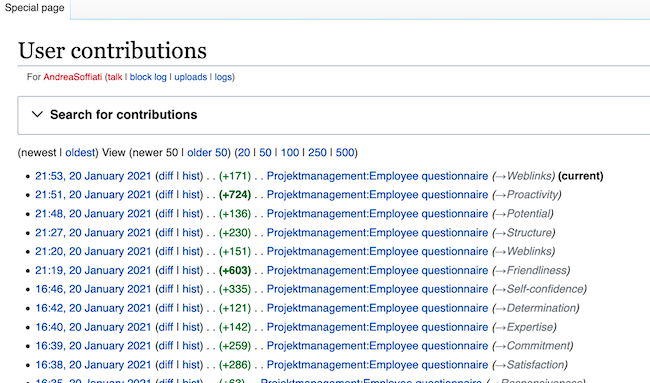Open the 21:53, 20 January 2021 revision
The height and width of the screenshot is (383, 650).
pyautogui.click(x=93, y=176)
